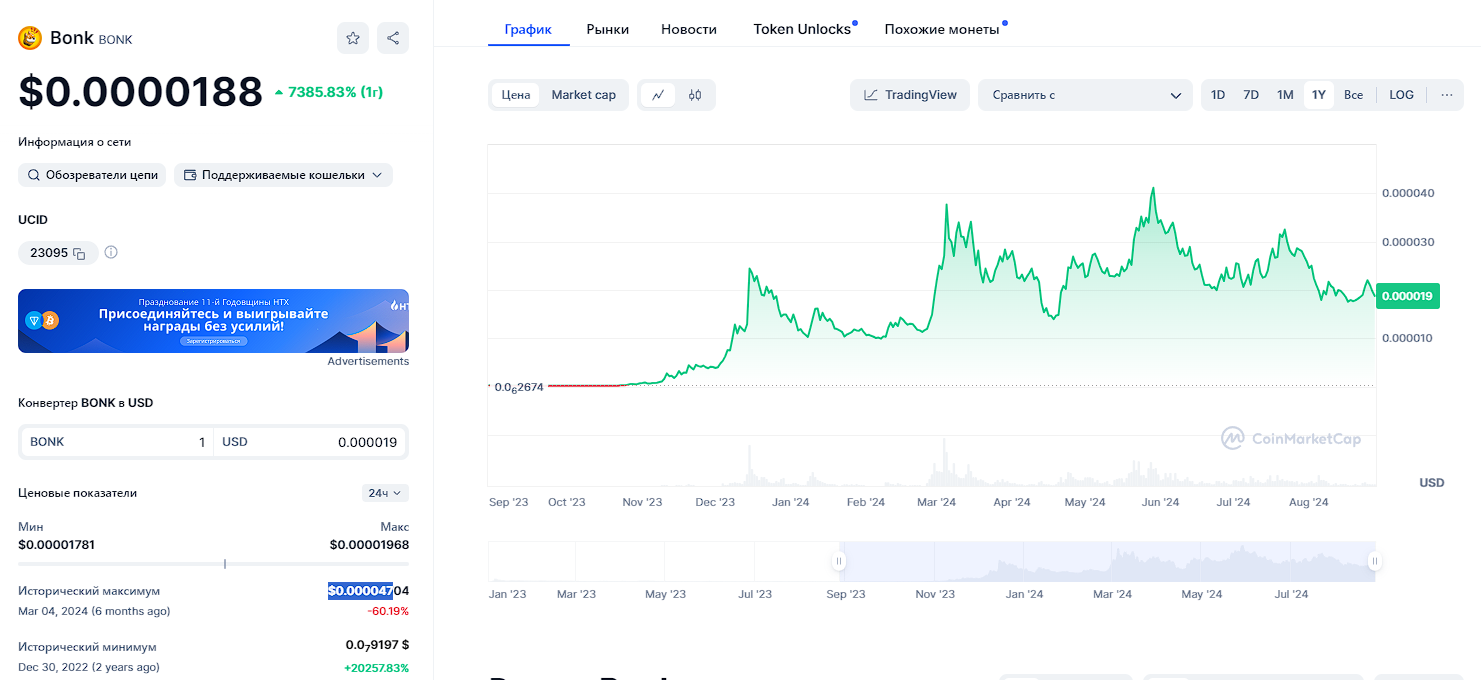Switch to the Рынки tab

(x=608, y=29)
